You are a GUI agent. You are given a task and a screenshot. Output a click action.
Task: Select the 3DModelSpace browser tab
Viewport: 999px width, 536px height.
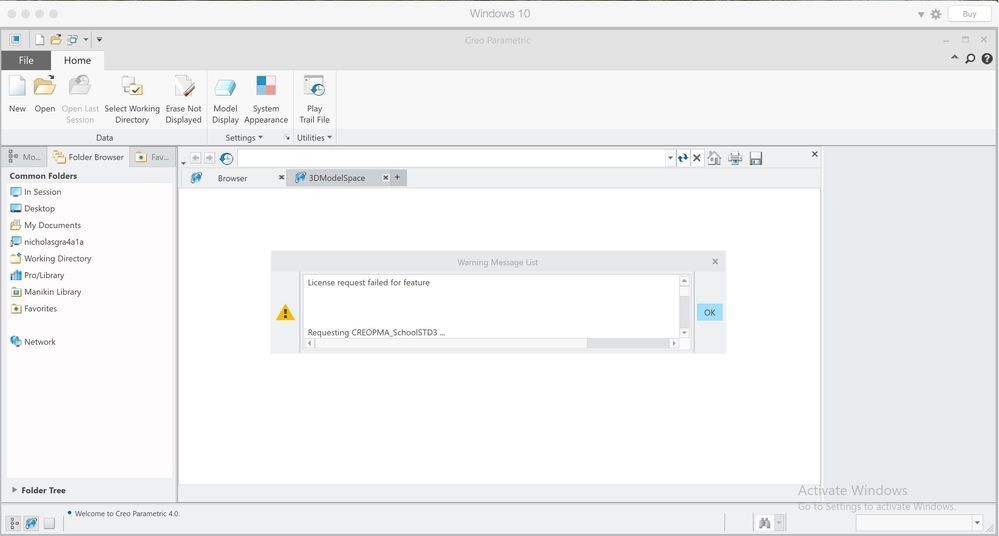coord(336,178)
